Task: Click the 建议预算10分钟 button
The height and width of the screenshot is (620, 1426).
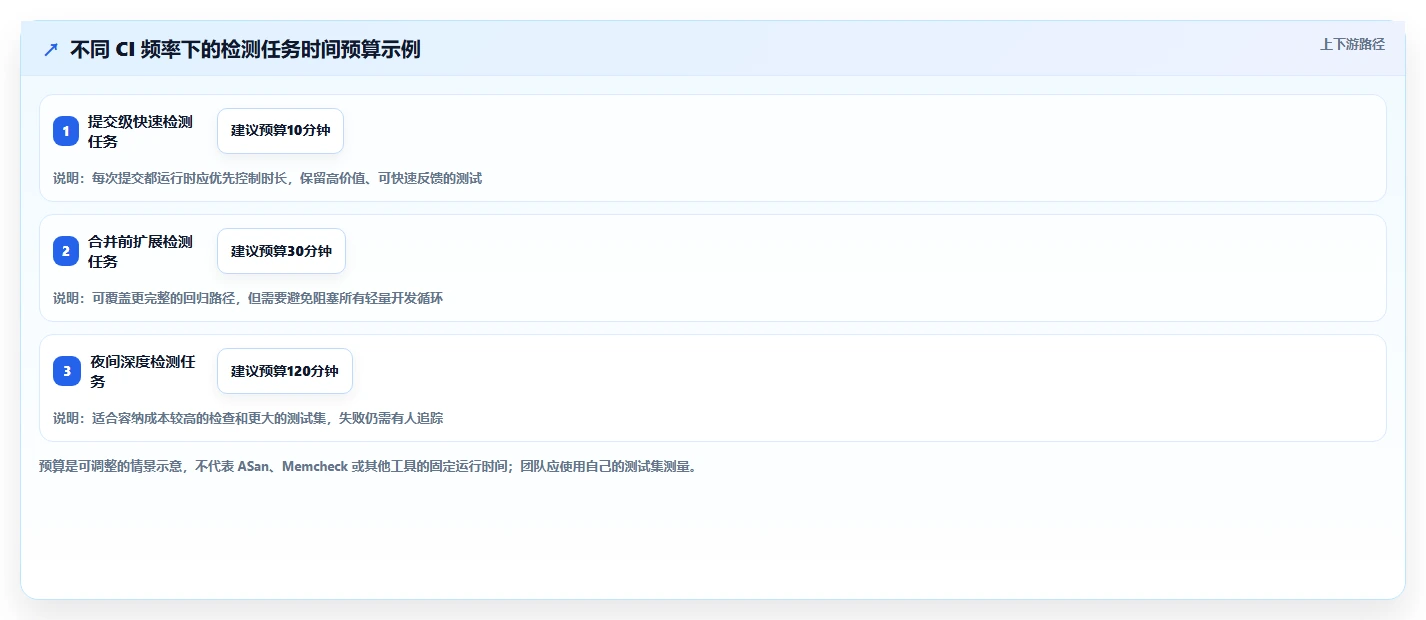Action: click(x=280, y=131)
